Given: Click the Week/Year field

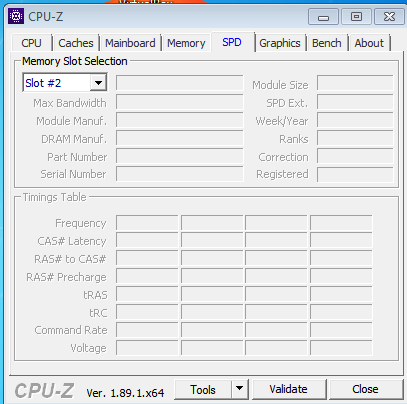Looking at the screenshot, I should 355,120.
